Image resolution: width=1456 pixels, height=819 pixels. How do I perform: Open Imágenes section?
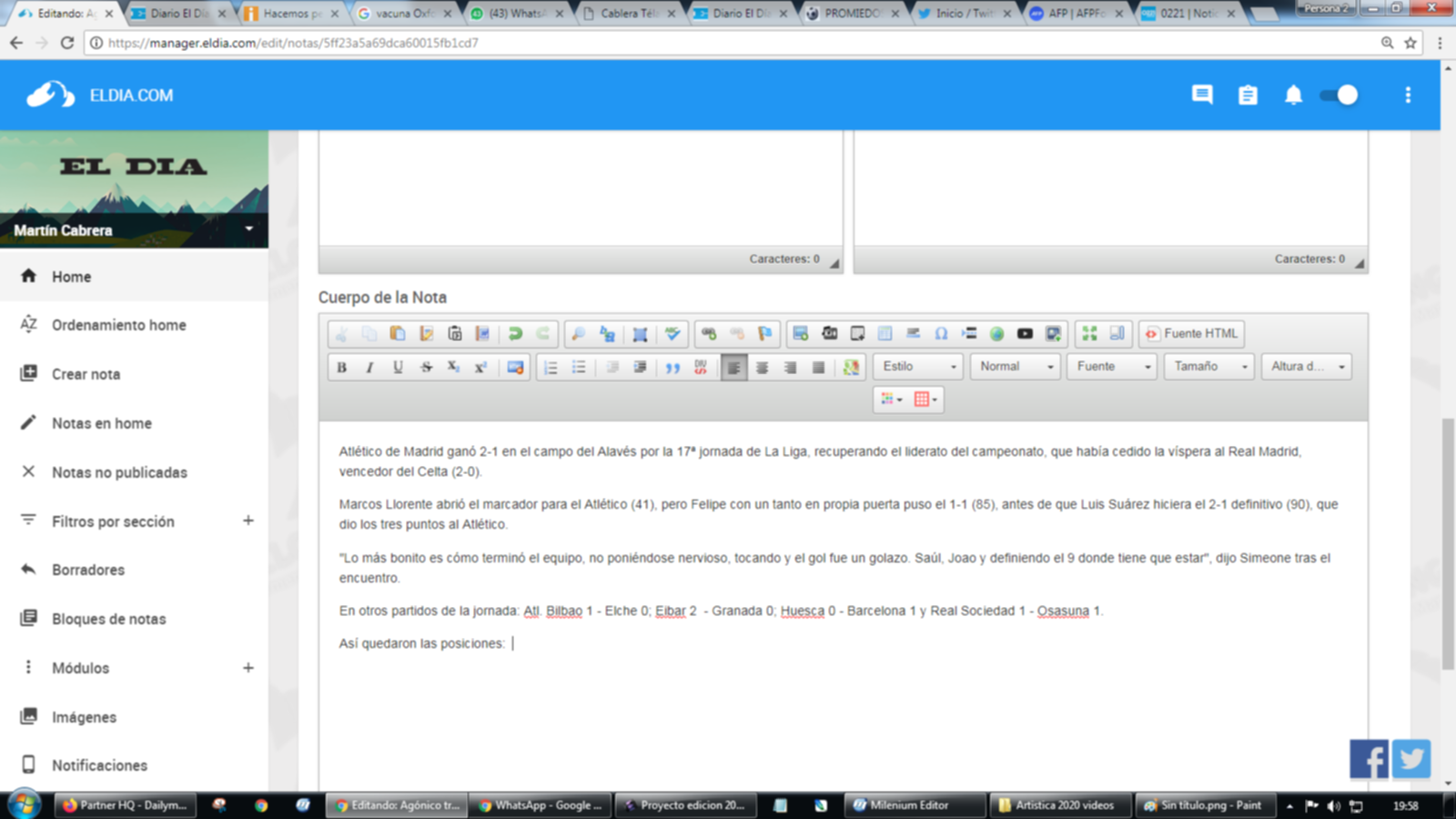(x=134, y=717)
